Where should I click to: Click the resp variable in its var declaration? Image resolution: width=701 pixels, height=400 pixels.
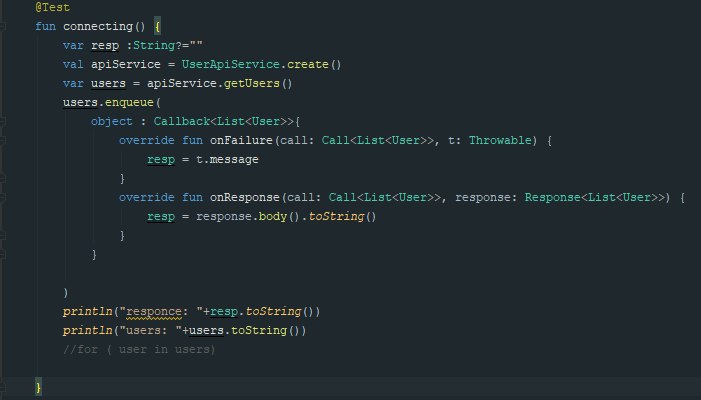(x=105, y=46)
